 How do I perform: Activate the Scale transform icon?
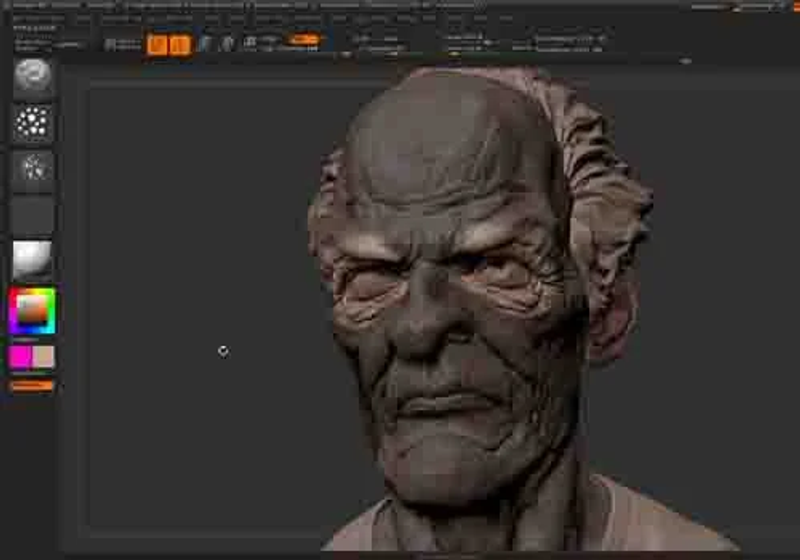coord(227,43)
